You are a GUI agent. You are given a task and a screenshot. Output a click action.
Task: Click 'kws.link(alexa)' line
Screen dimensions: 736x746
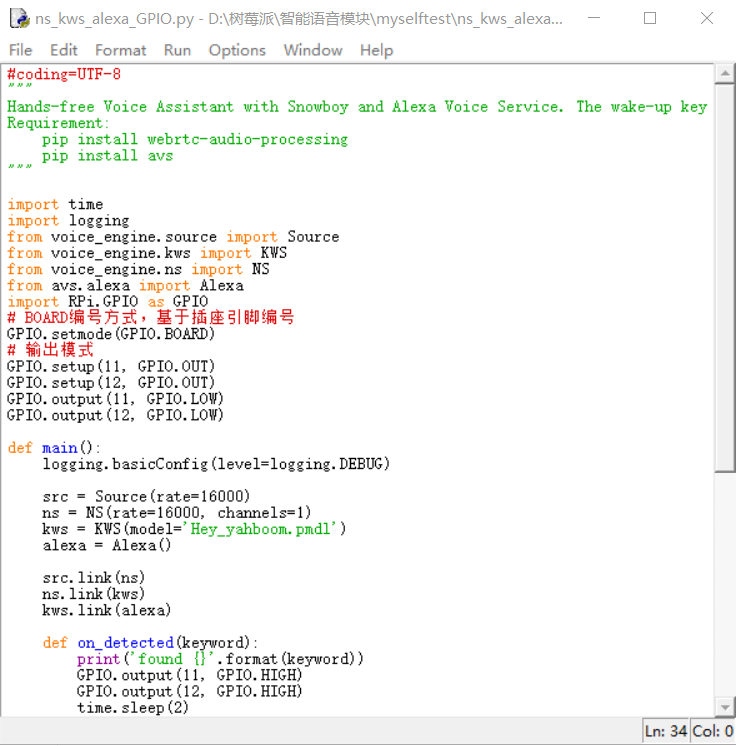[107, 610]
